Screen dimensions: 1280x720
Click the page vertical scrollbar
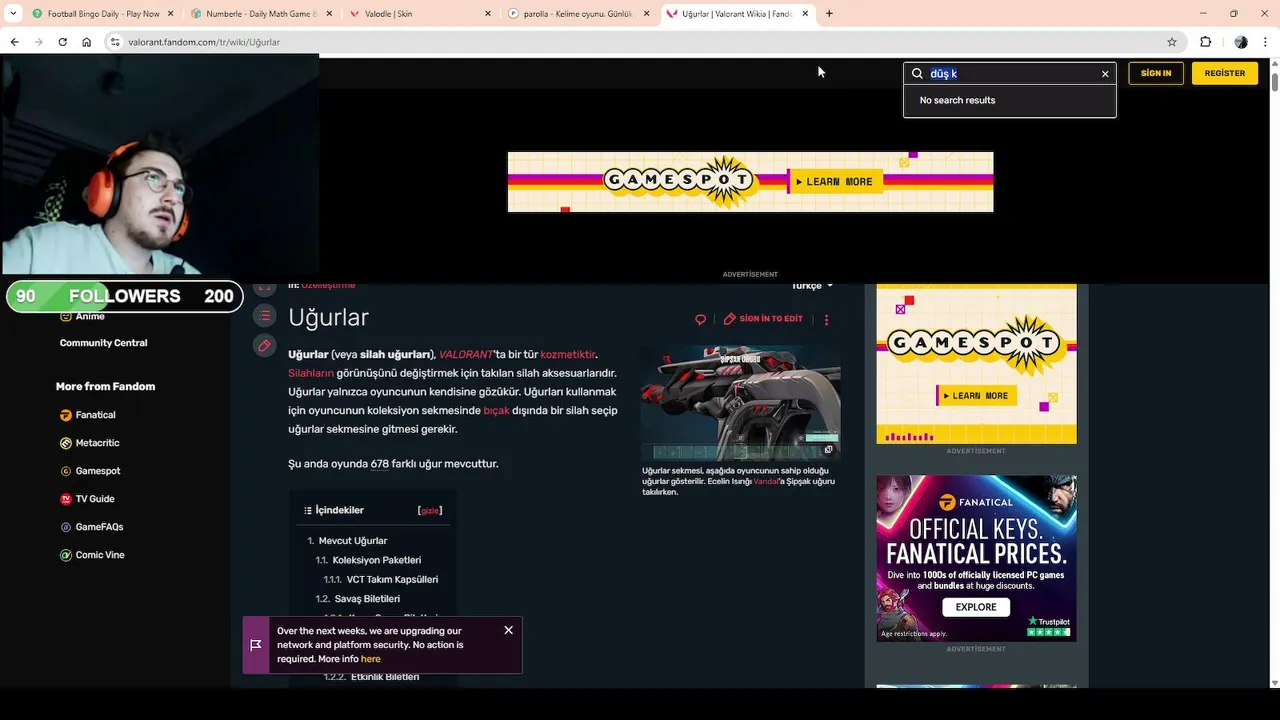(1274, 80)
